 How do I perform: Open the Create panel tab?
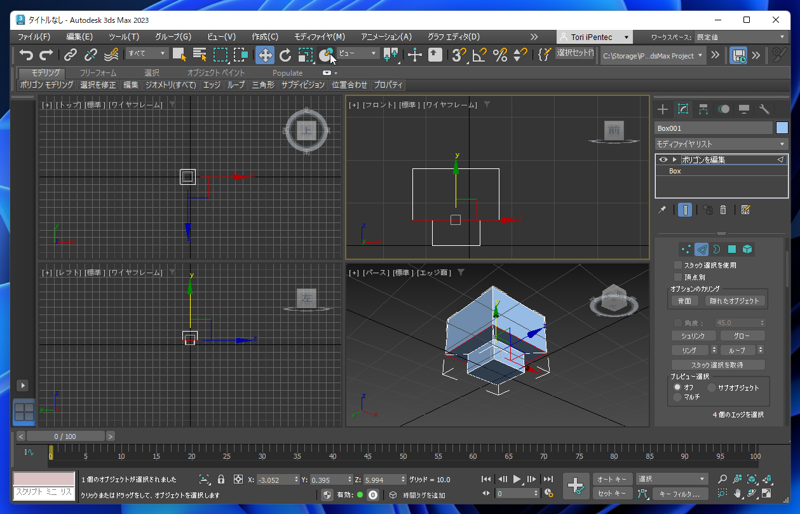663,109
